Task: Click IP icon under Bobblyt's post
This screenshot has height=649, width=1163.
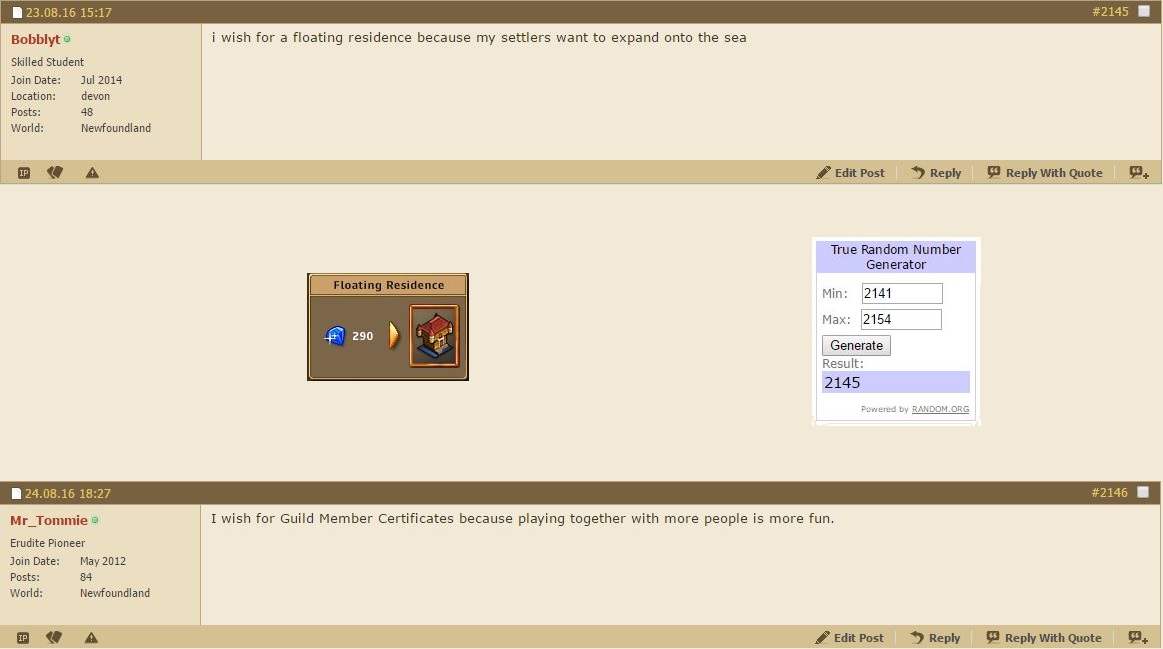Action: pos(24,173)
